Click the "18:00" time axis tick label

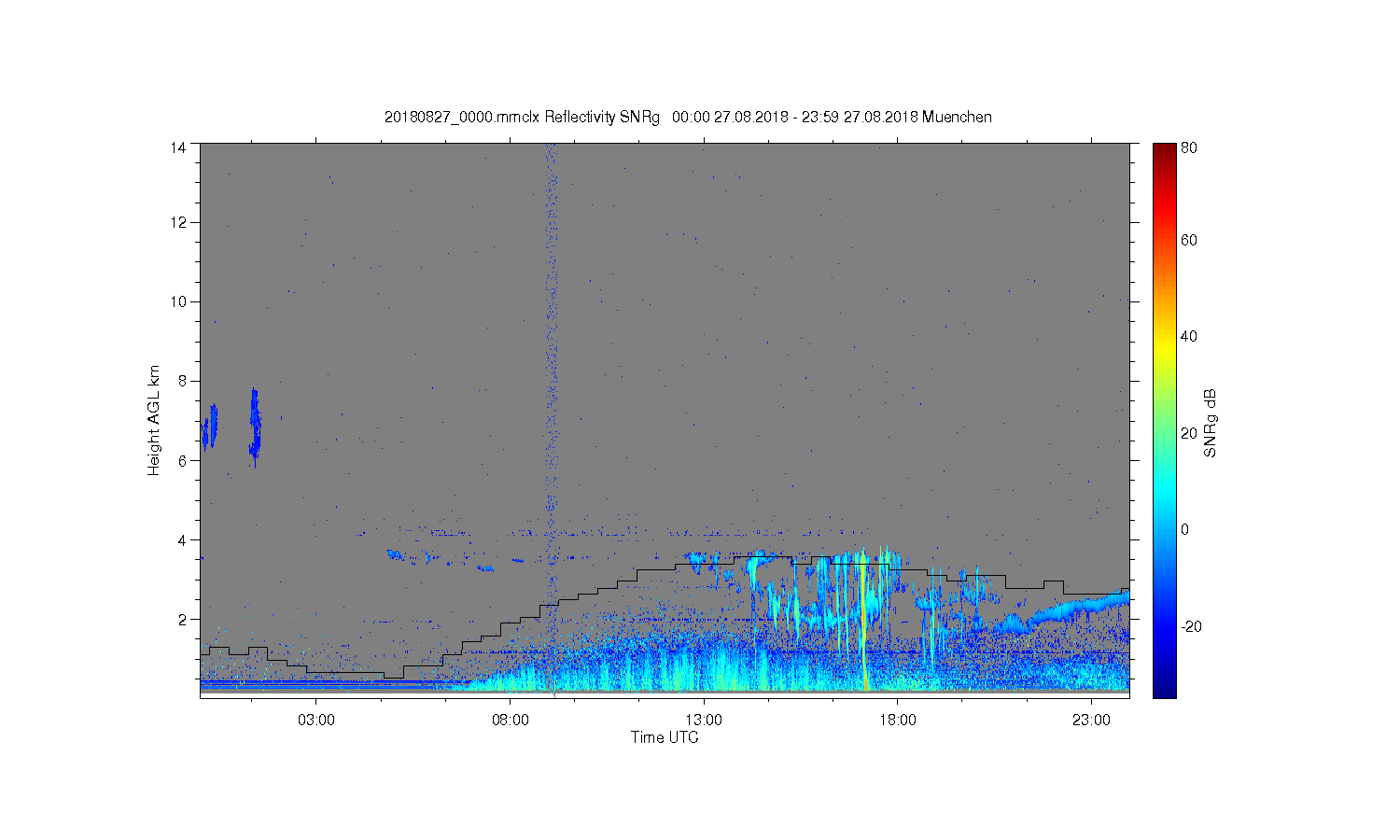pos(898,721)
